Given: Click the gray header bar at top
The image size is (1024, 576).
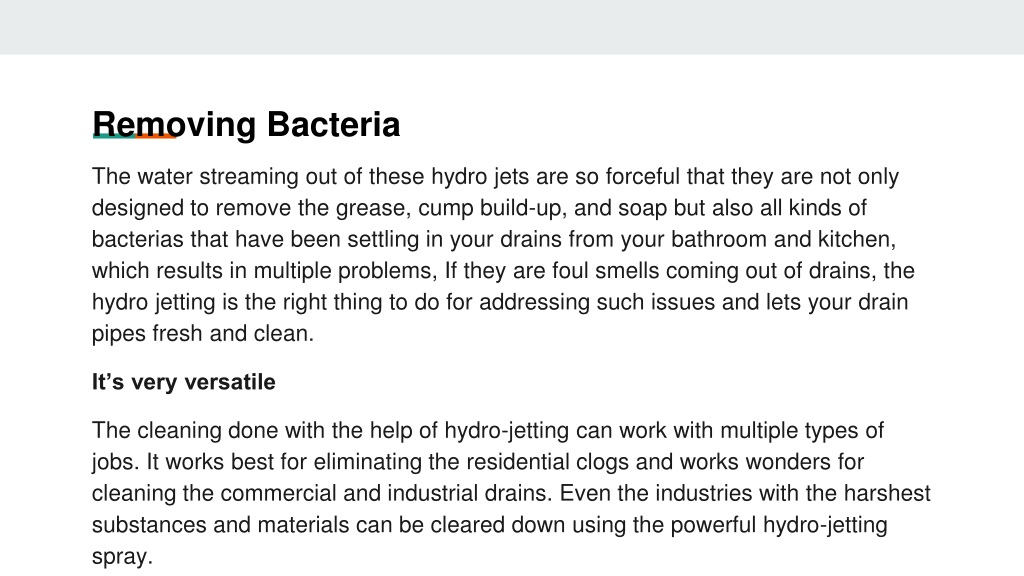Looking at the screenshot, I should click(x=512, y=27).
